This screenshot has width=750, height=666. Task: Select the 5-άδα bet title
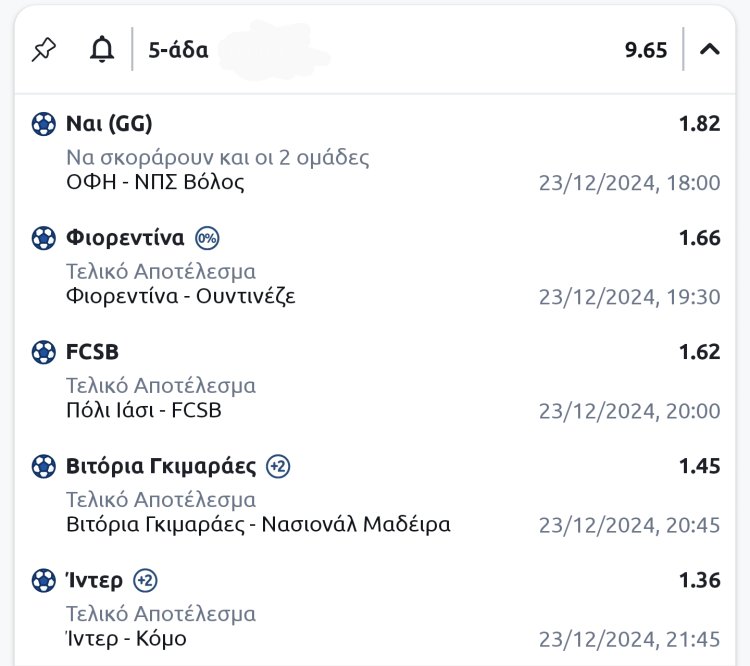point(178,49)
